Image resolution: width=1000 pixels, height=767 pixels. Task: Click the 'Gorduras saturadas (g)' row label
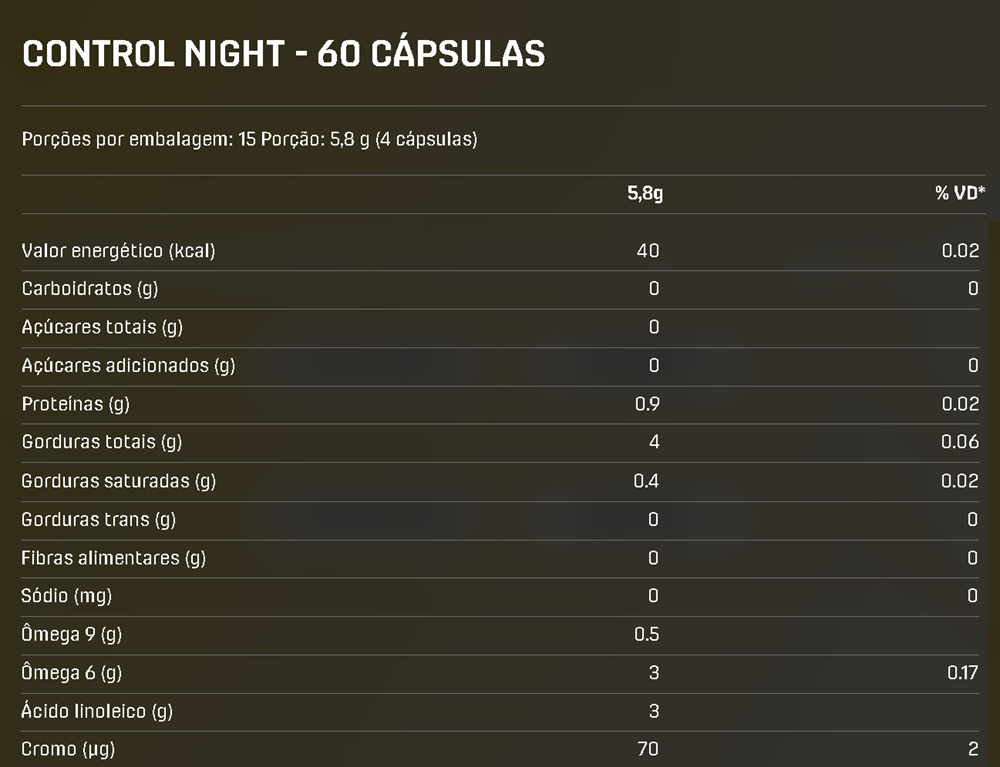119,481
